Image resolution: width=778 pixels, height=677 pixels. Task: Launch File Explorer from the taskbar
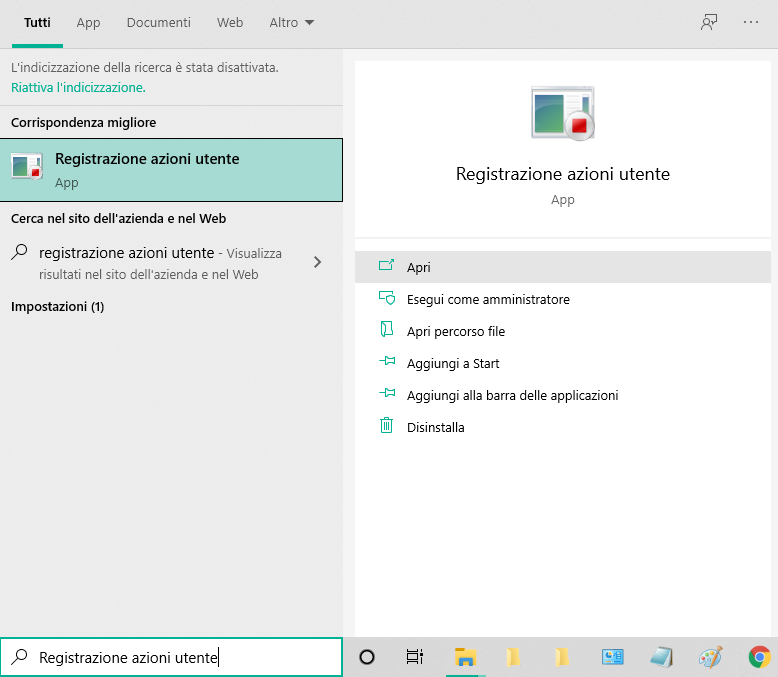point(464,657)
